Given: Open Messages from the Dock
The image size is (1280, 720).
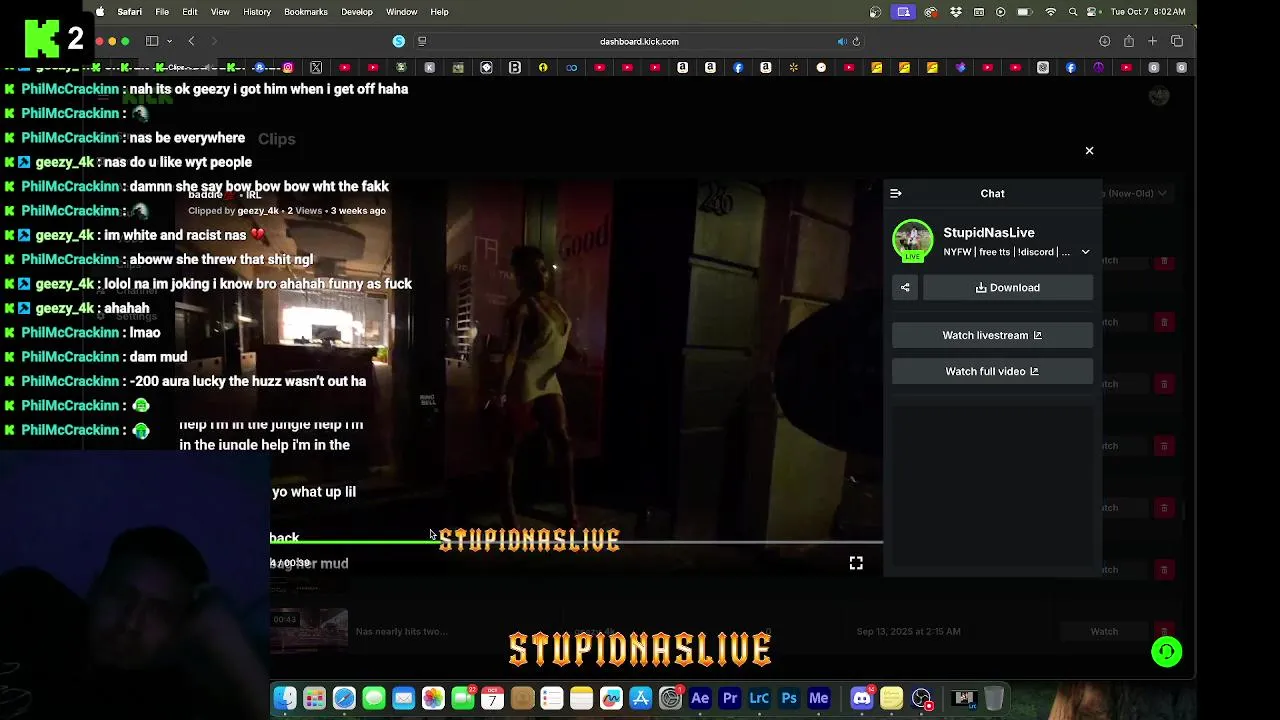Looking at the screenshot, I should tap(374, 698).
